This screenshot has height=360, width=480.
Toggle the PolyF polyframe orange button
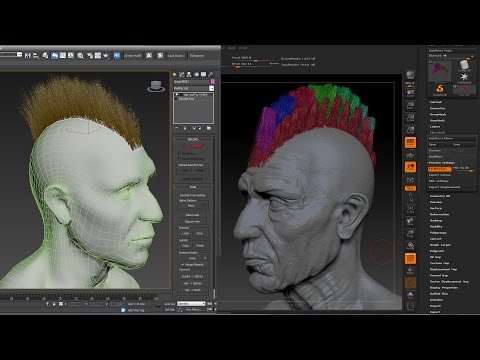(410, 259)
